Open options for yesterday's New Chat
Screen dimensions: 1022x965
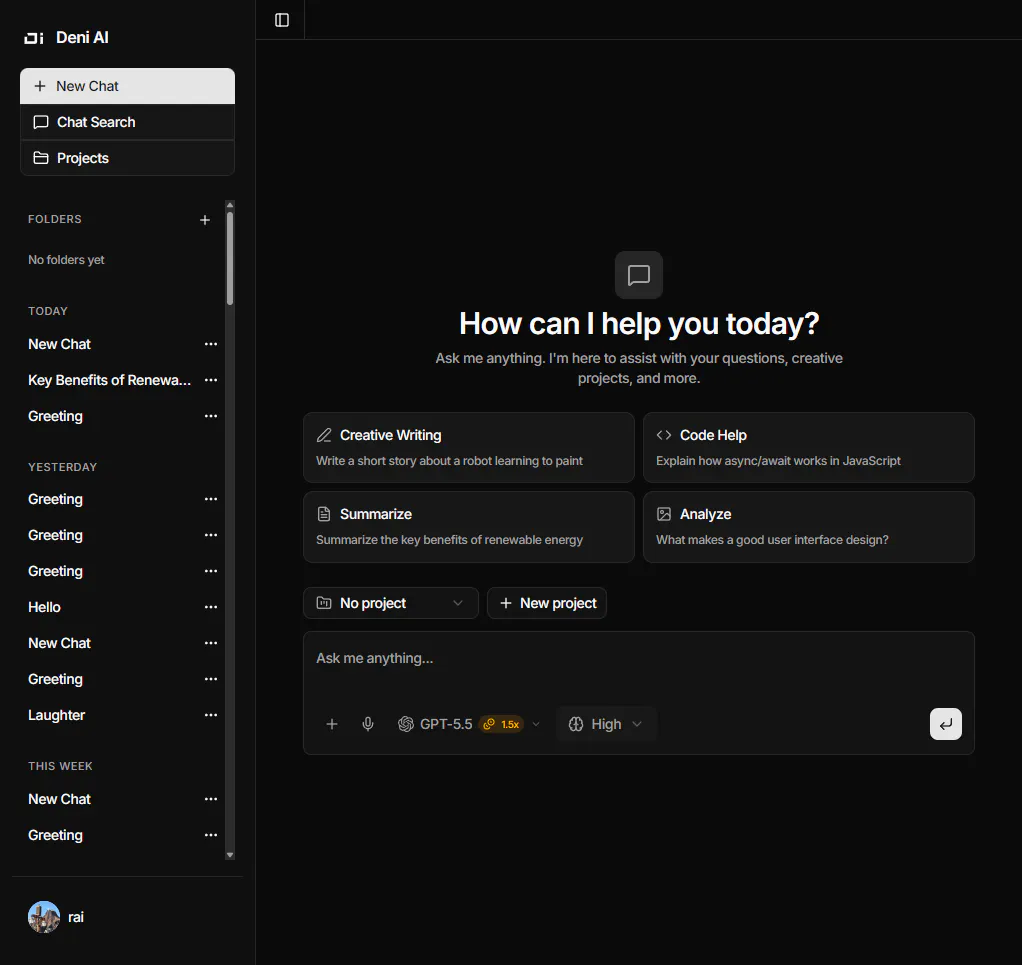(x=211, y=643)
